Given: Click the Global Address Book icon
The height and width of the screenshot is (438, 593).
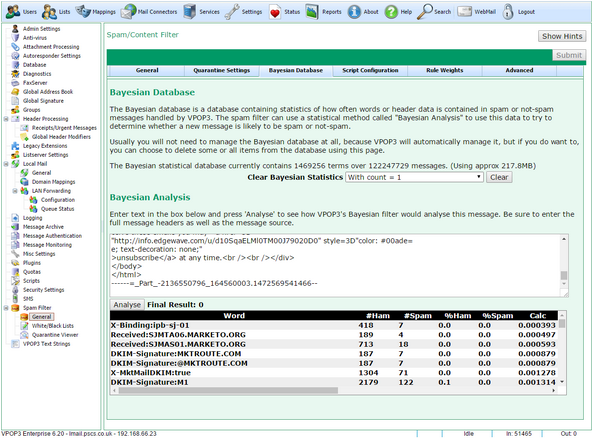Looking at the screenshot, I should tap(15, 92).
